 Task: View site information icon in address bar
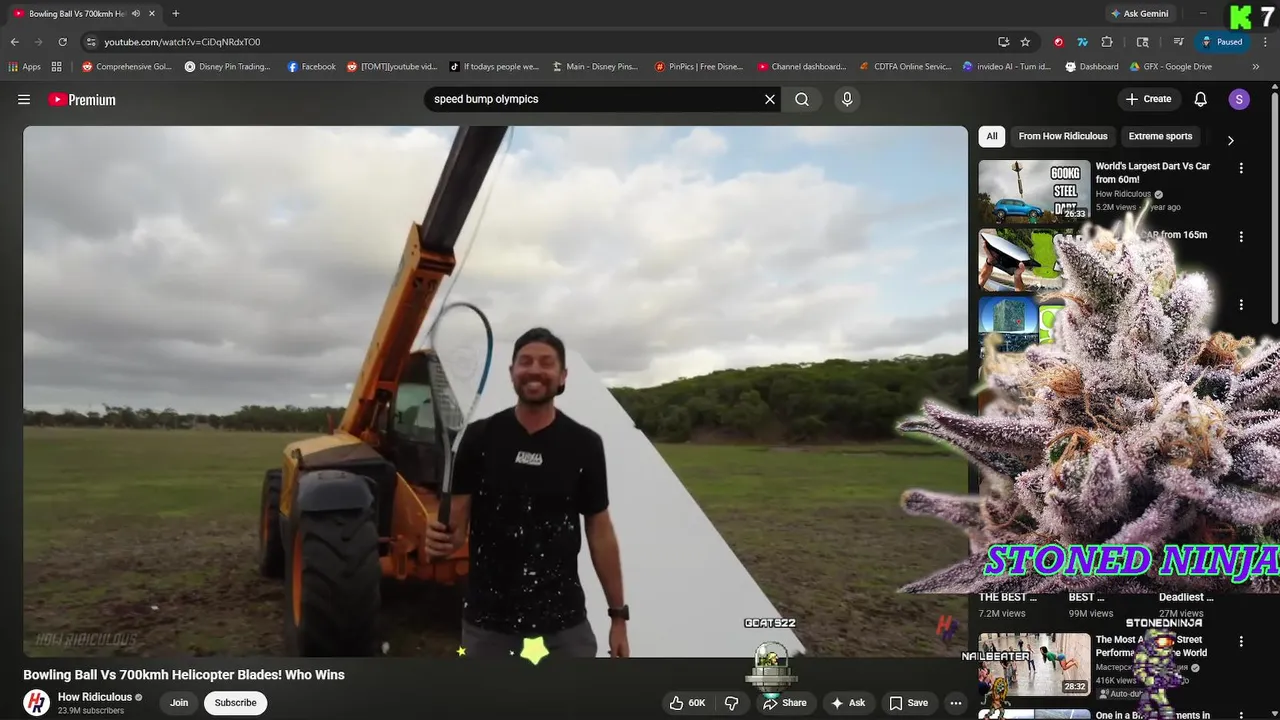(x=91, y=42)
